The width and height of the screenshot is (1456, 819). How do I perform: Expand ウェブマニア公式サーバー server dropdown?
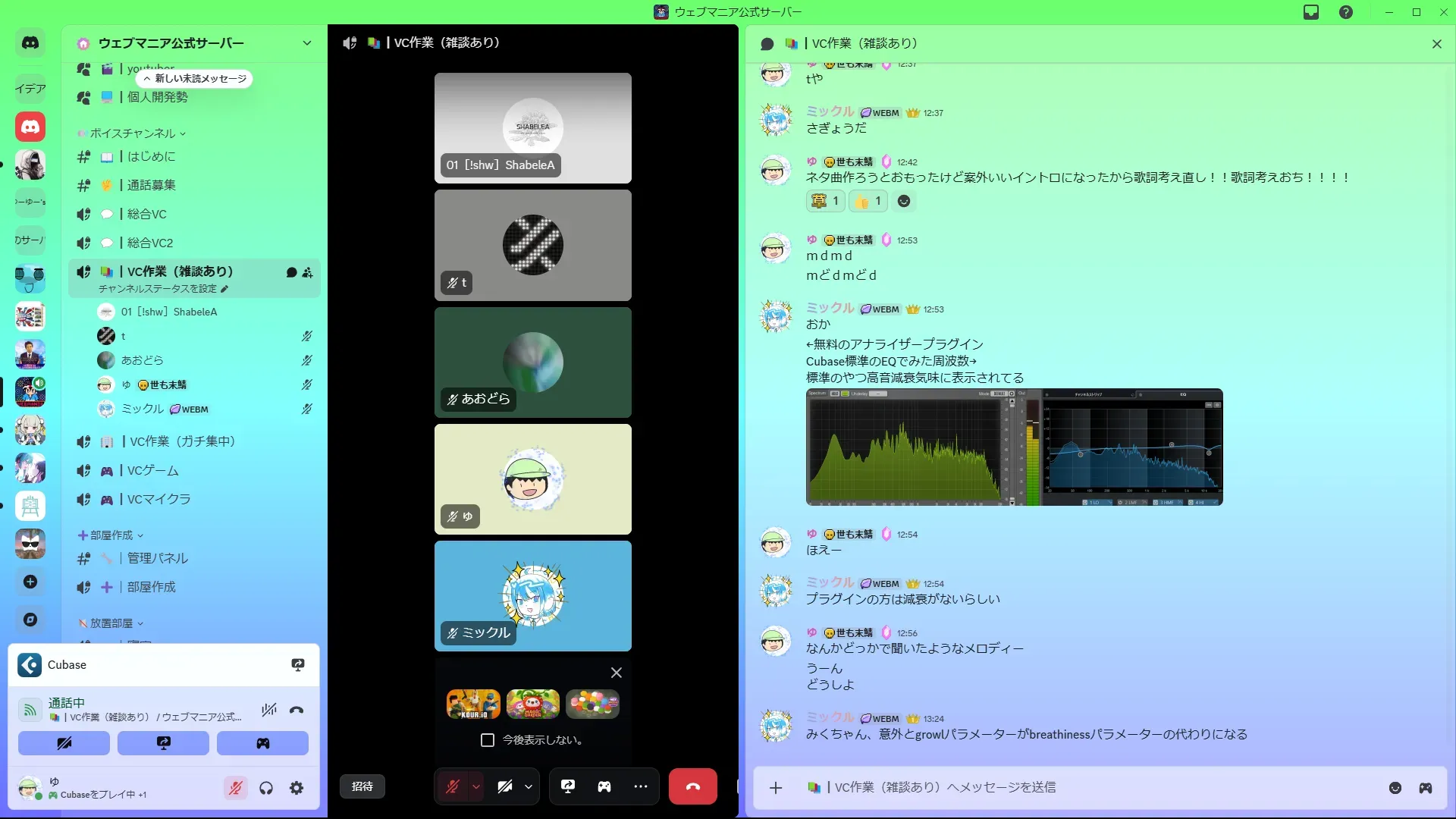307,43
